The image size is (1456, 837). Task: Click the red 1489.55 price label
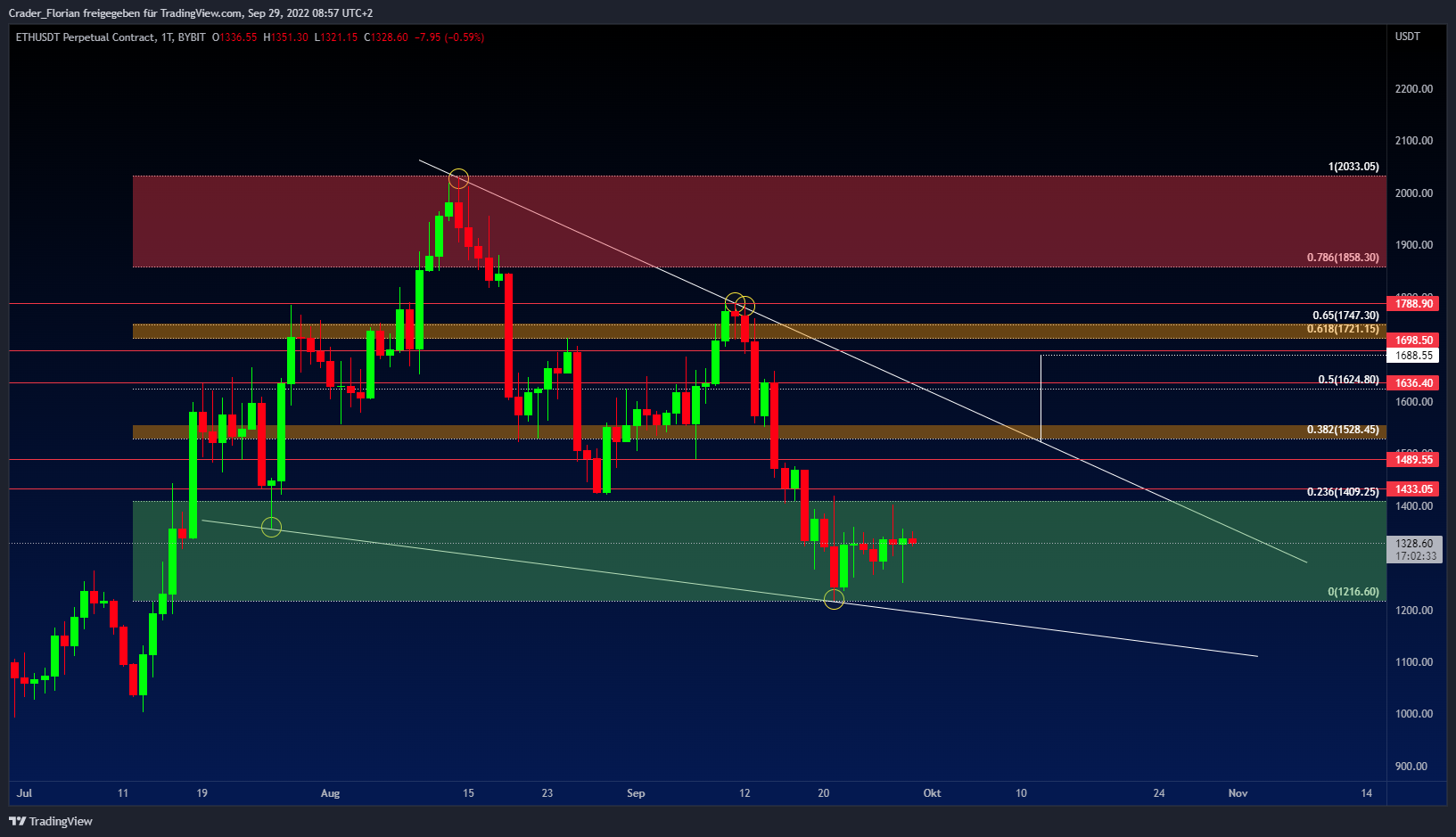coord(1413,460)
